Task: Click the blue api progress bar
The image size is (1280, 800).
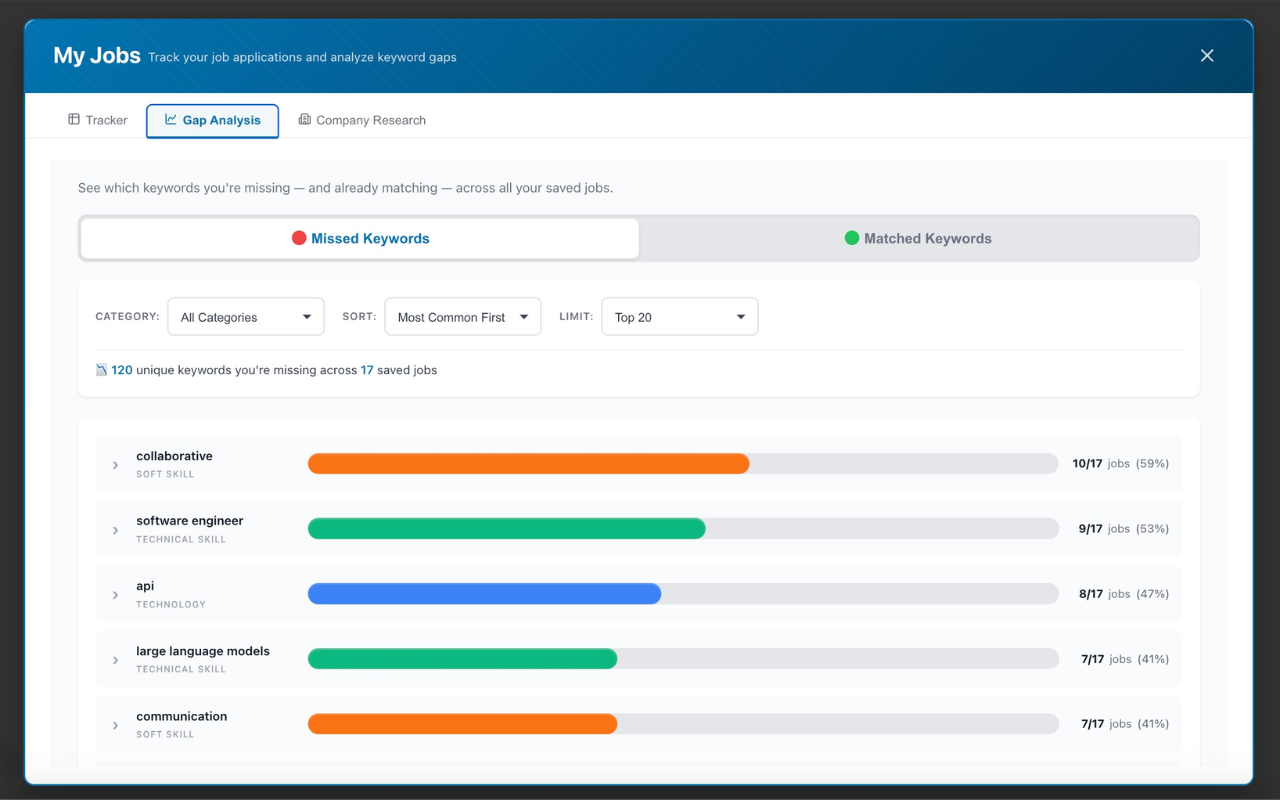Action: (484, 593)
